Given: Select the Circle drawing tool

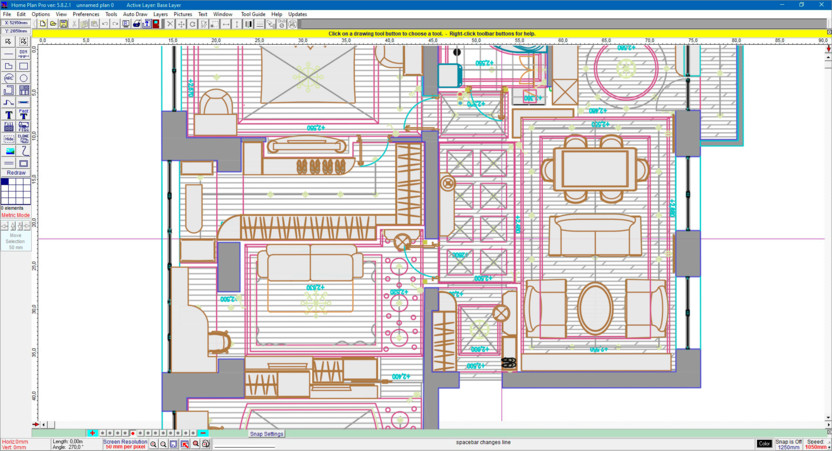Looking at the screenshot, I should [x=23, y=78].
